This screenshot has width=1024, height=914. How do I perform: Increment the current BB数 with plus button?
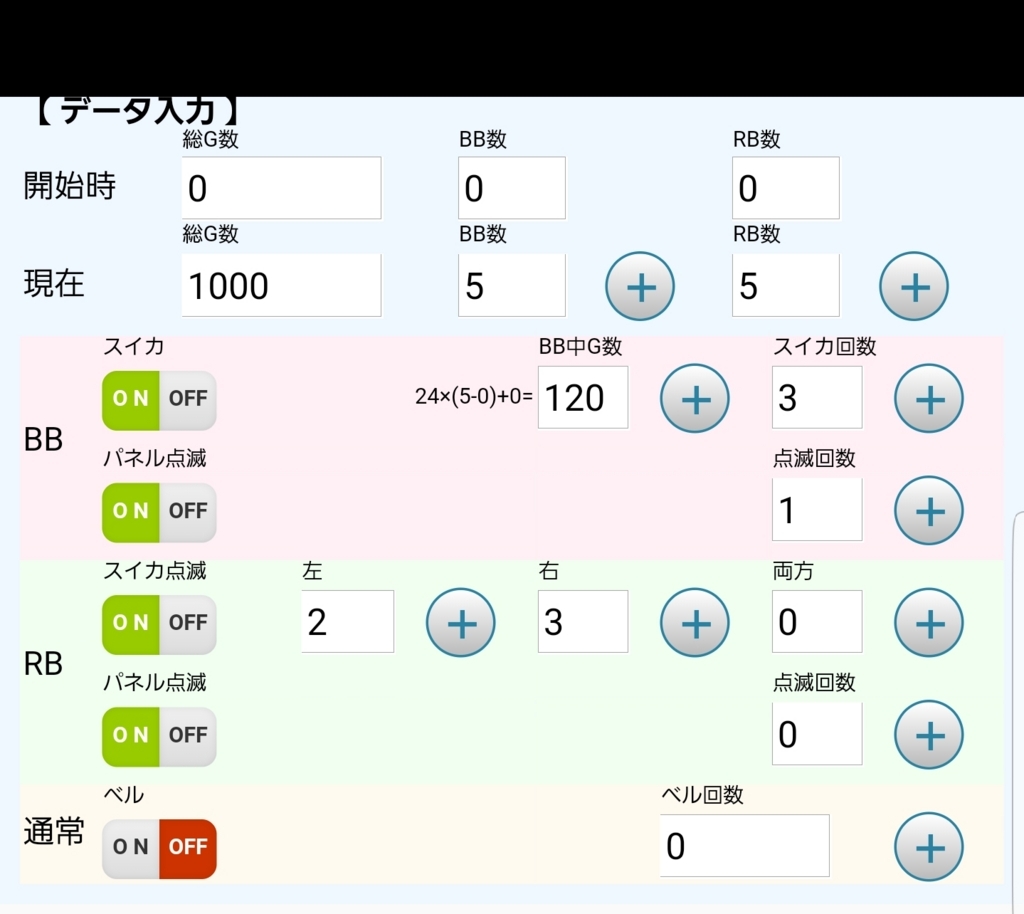click(639, 286)
